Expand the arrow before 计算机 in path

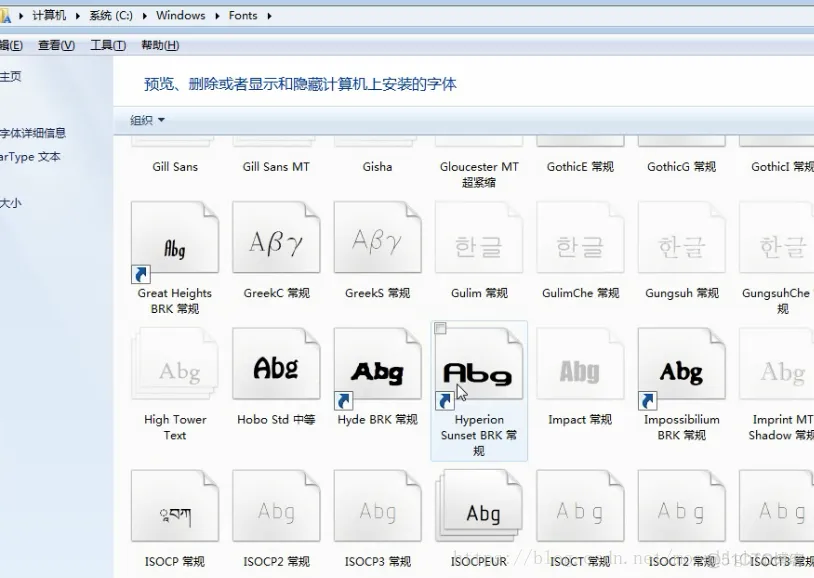21,16
